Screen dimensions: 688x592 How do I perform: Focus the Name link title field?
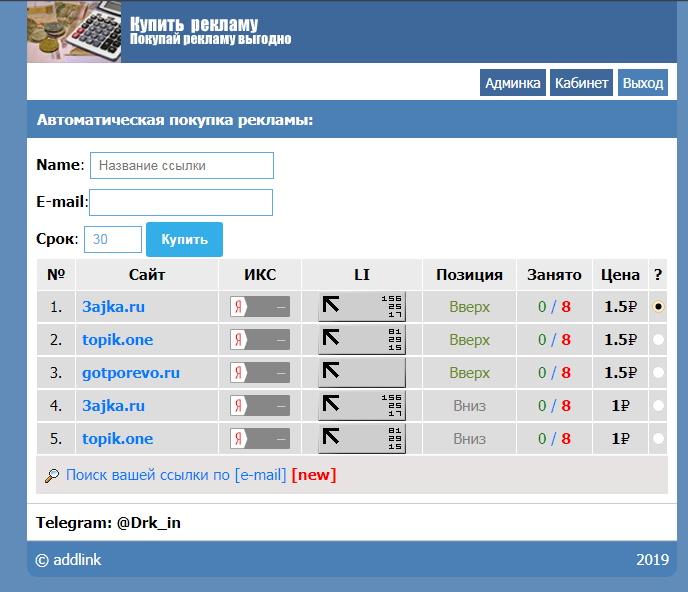pyautogui.click(x=182, y=165)
